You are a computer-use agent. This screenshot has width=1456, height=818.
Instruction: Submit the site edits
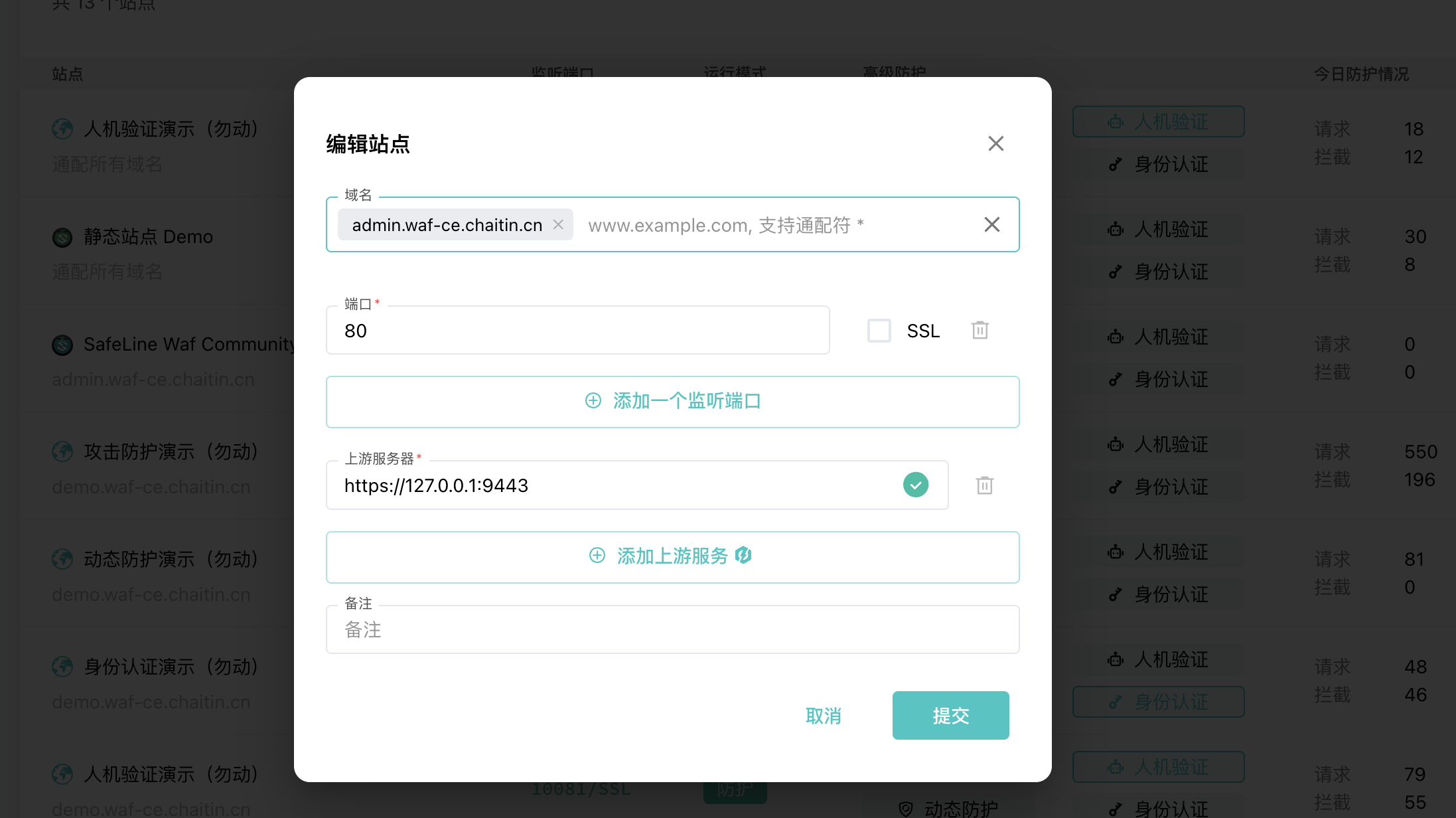(x=950, y=715)
